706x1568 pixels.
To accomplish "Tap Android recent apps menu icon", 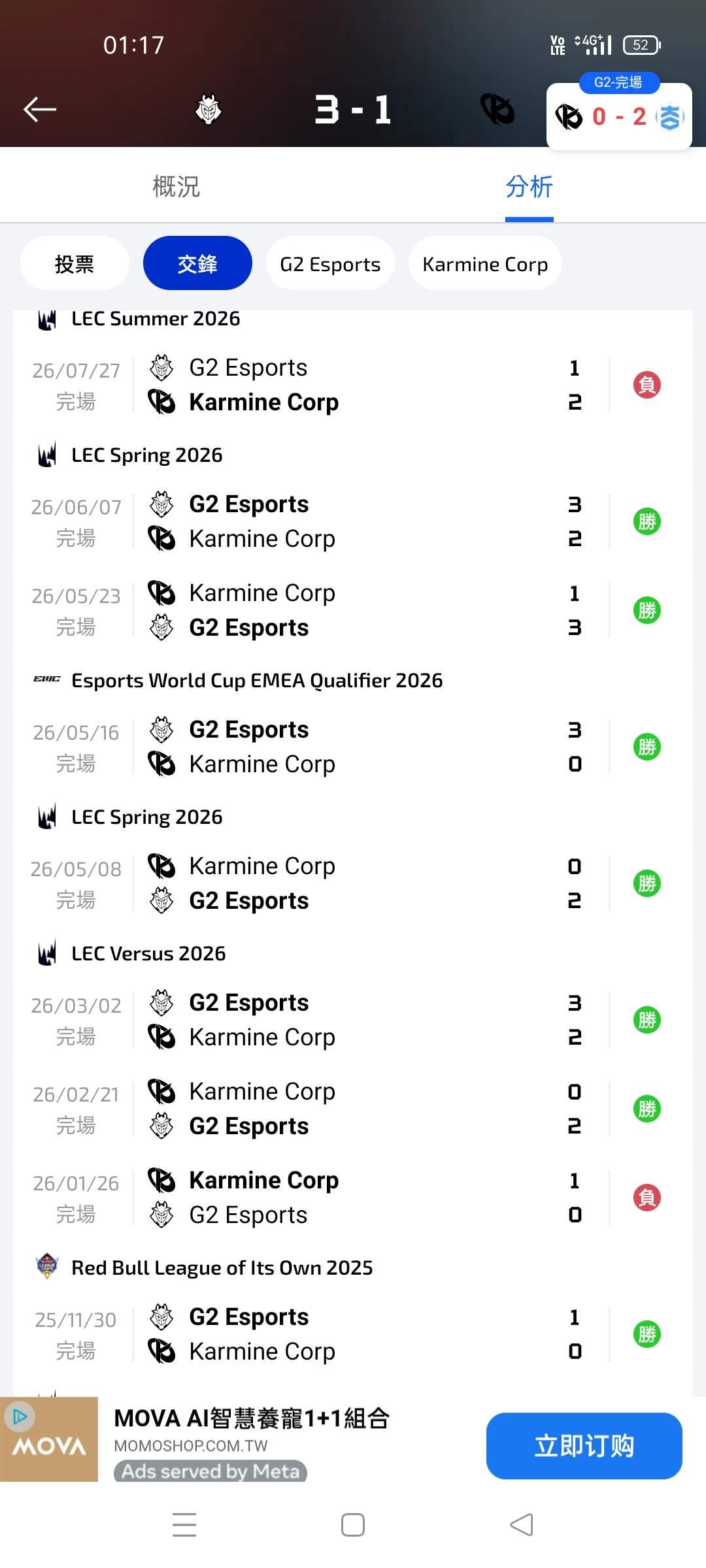I will [184, 1525].
